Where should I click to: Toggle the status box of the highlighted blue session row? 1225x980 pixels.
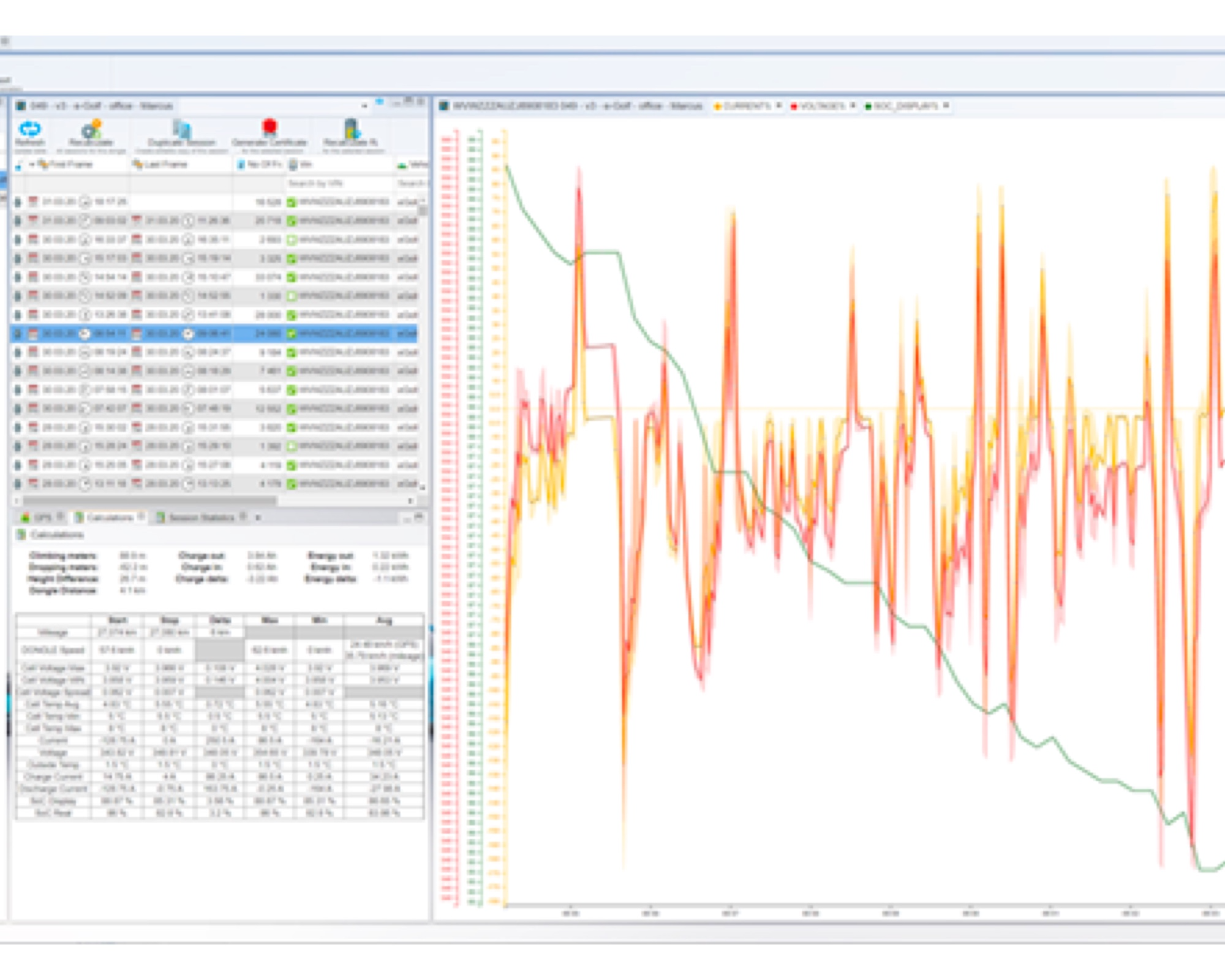coord(292,334)
